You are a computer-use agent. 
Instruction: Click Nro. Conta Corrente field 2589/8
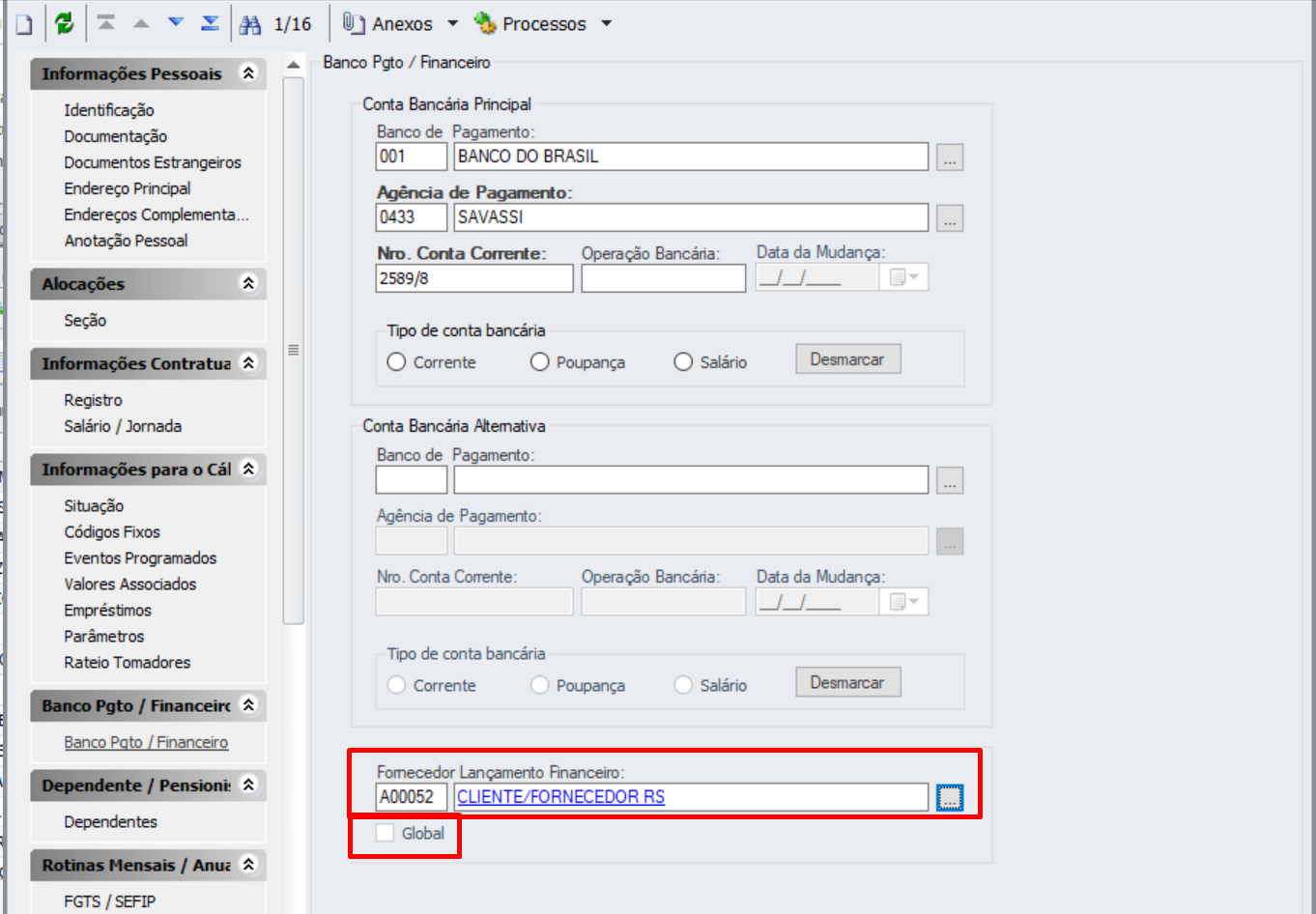pos(474,278)
